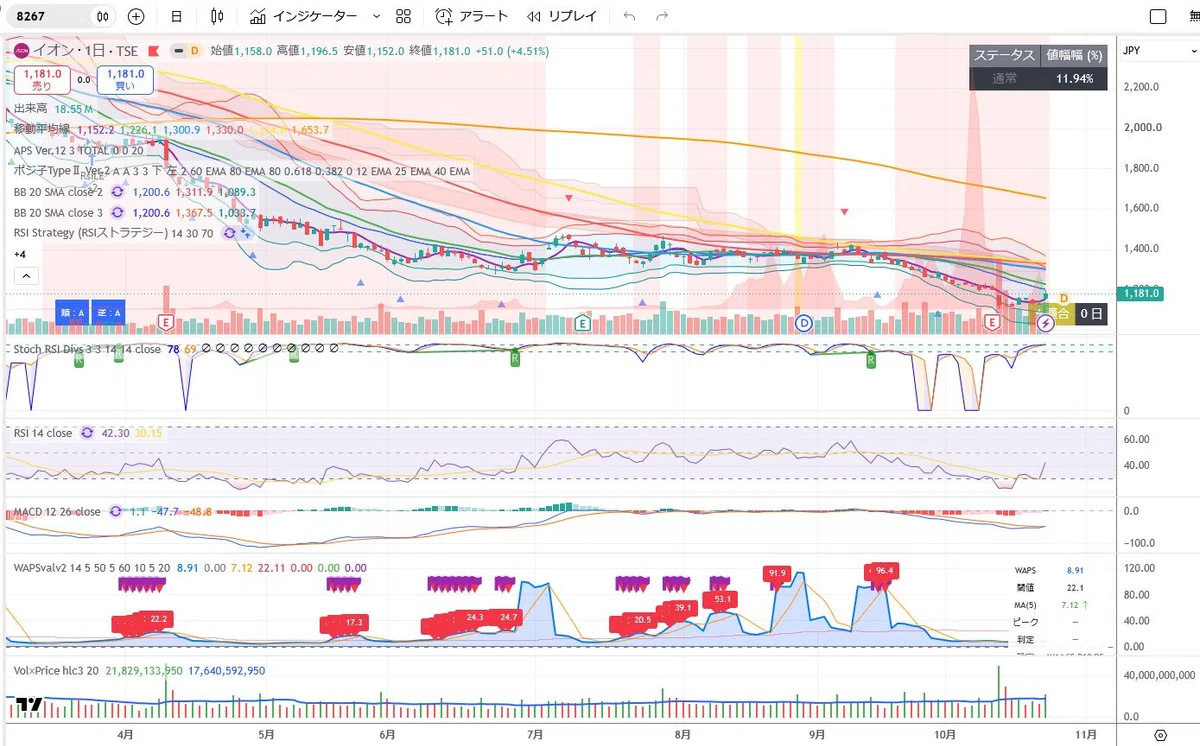This screenshot has height=746, width=1200.
Task: Click refresh icon on RSI 14 close
Action: click(x=89, y=433)
